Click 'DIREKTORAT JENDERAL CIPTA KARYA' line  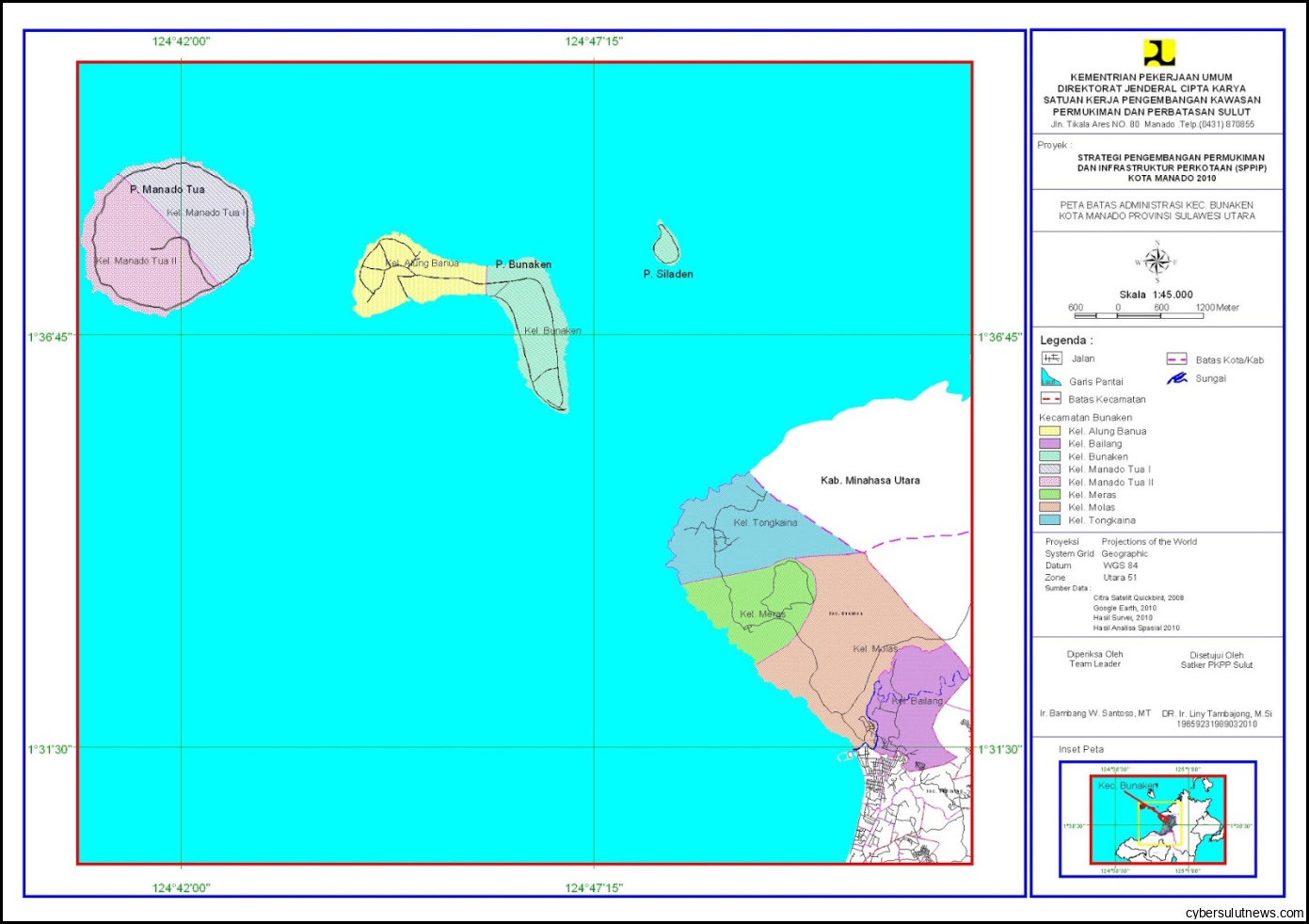(1151, 88)
